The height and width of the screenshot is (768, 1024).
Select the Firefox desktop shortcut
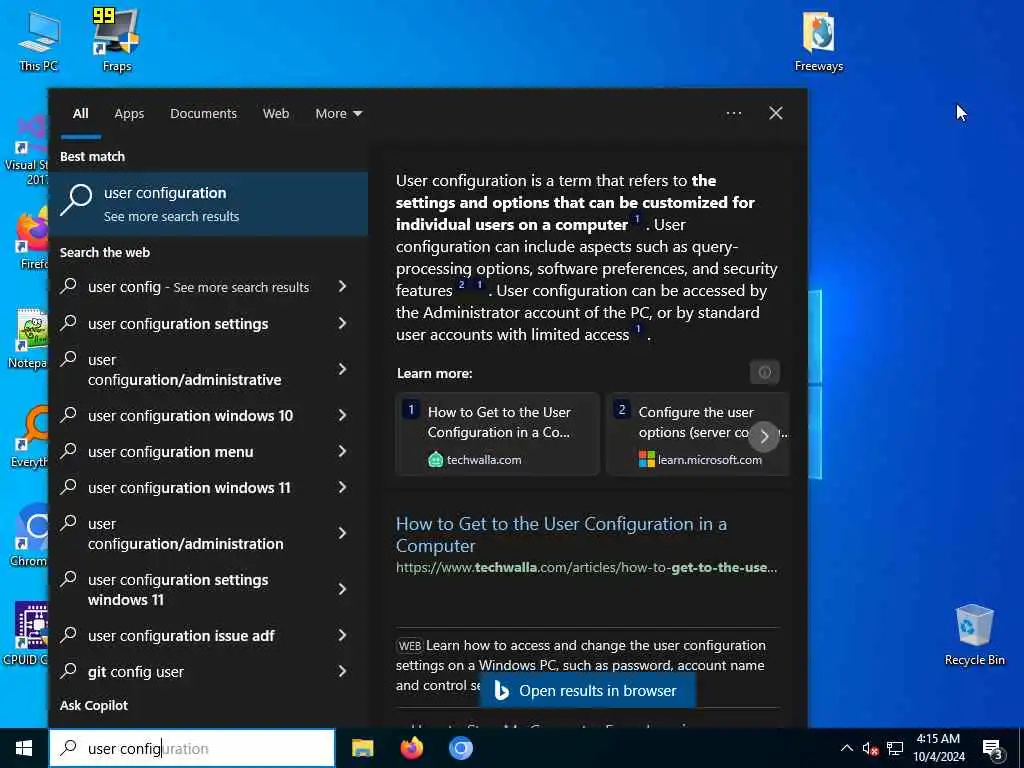point(31,238)
